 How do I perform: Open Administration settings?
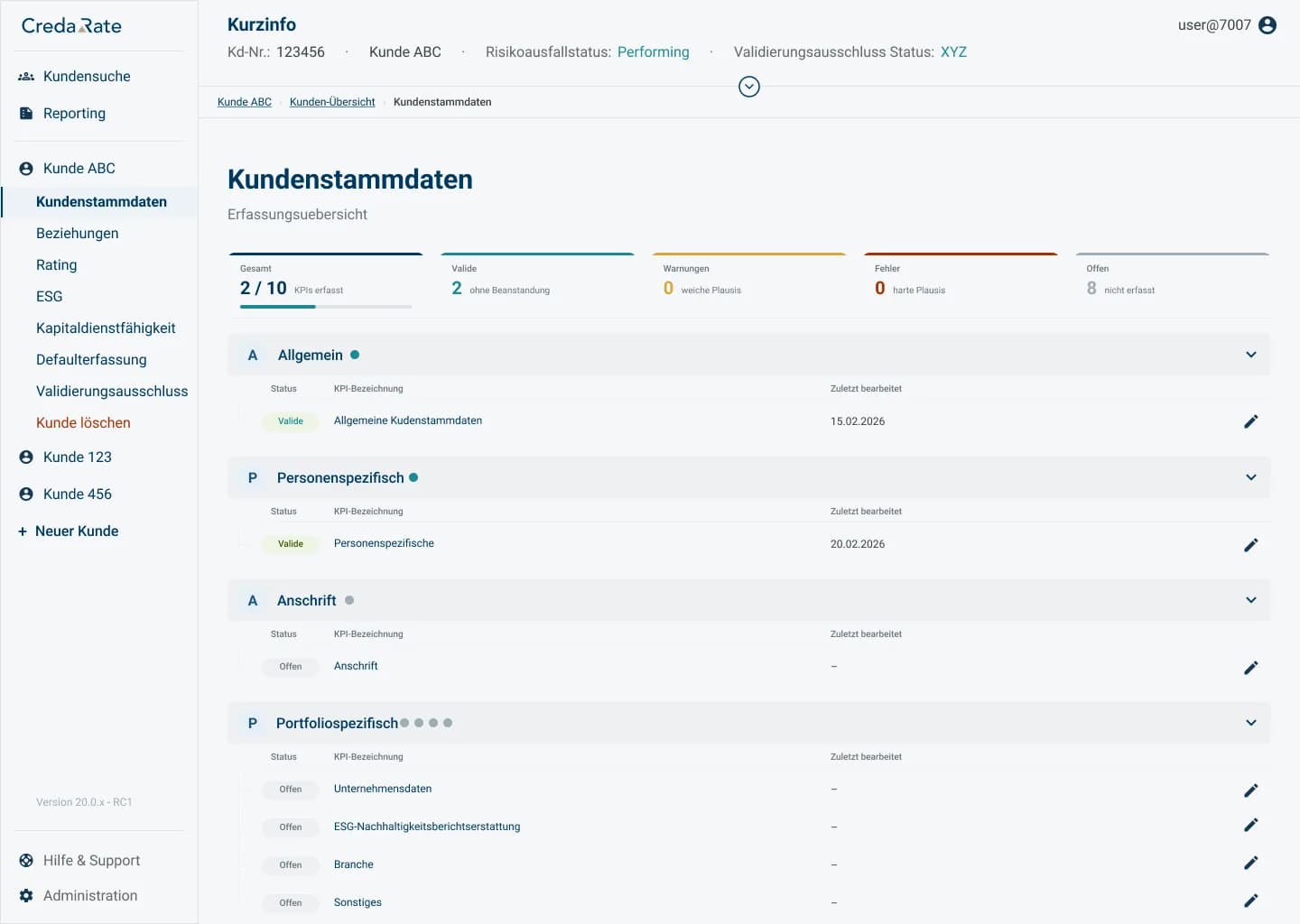[90, 896]
